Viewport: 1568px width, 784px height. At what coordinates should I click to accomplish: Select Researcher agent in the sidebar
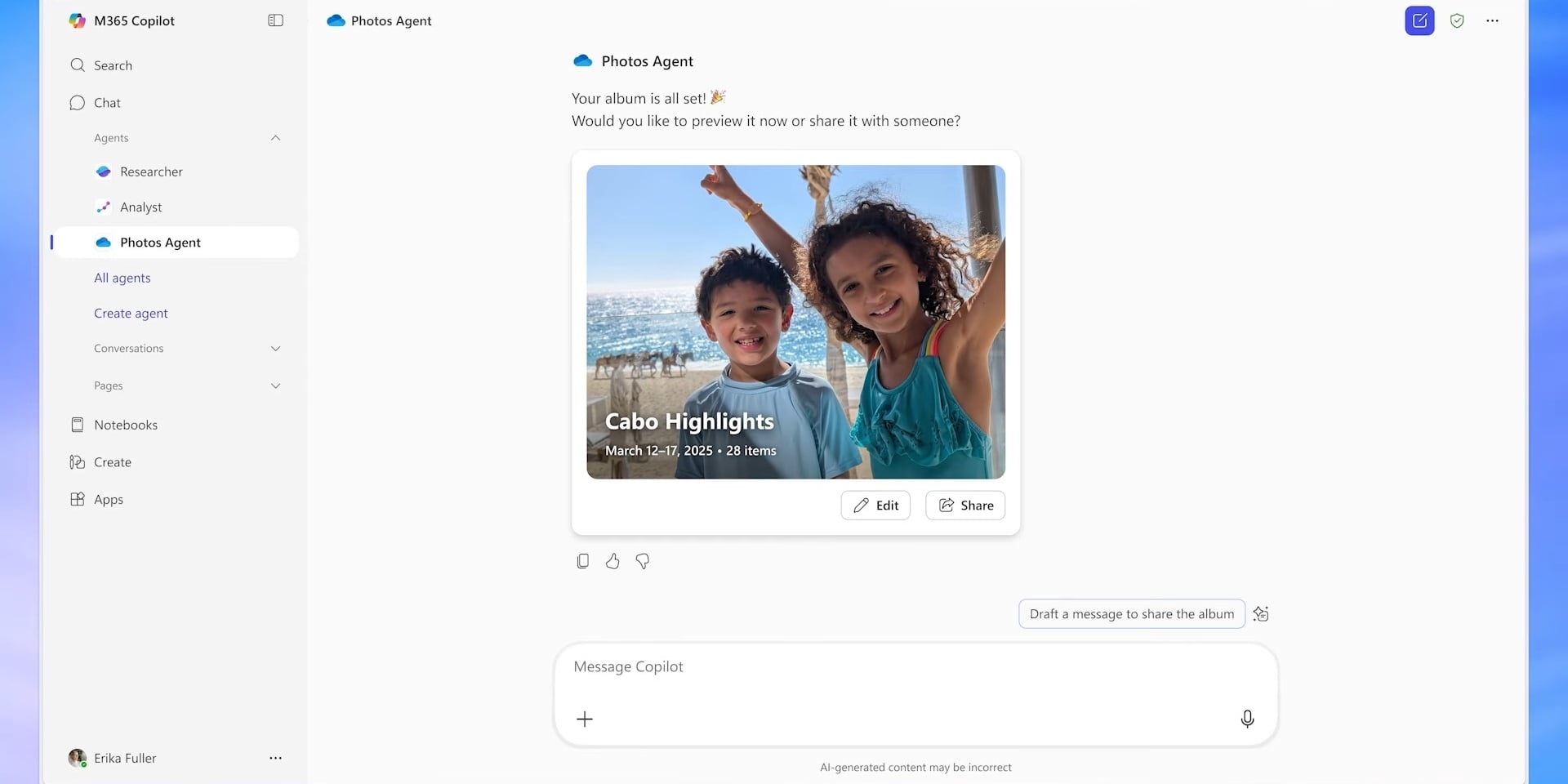coord(151,171)
